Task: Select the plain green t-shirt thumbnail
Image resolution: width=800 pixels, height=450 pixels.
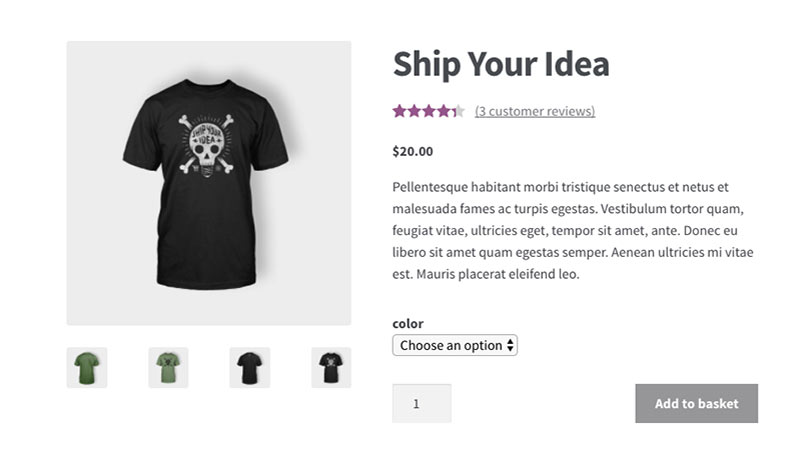Action: 87,368
